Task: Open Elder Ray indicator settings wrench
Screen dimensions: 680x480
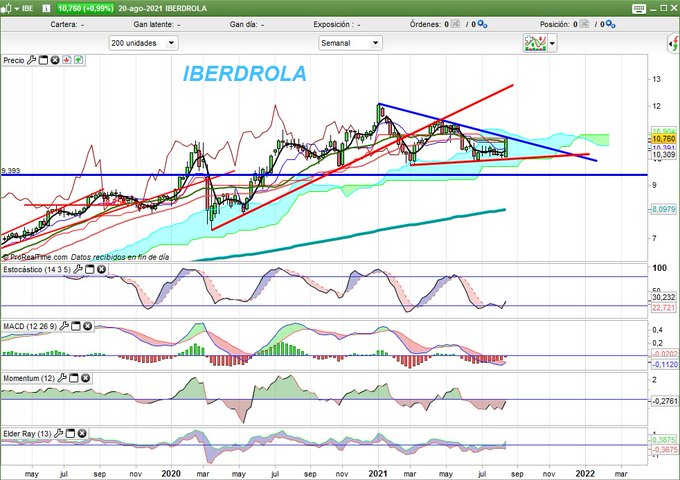Action: [x=59, y=433]
